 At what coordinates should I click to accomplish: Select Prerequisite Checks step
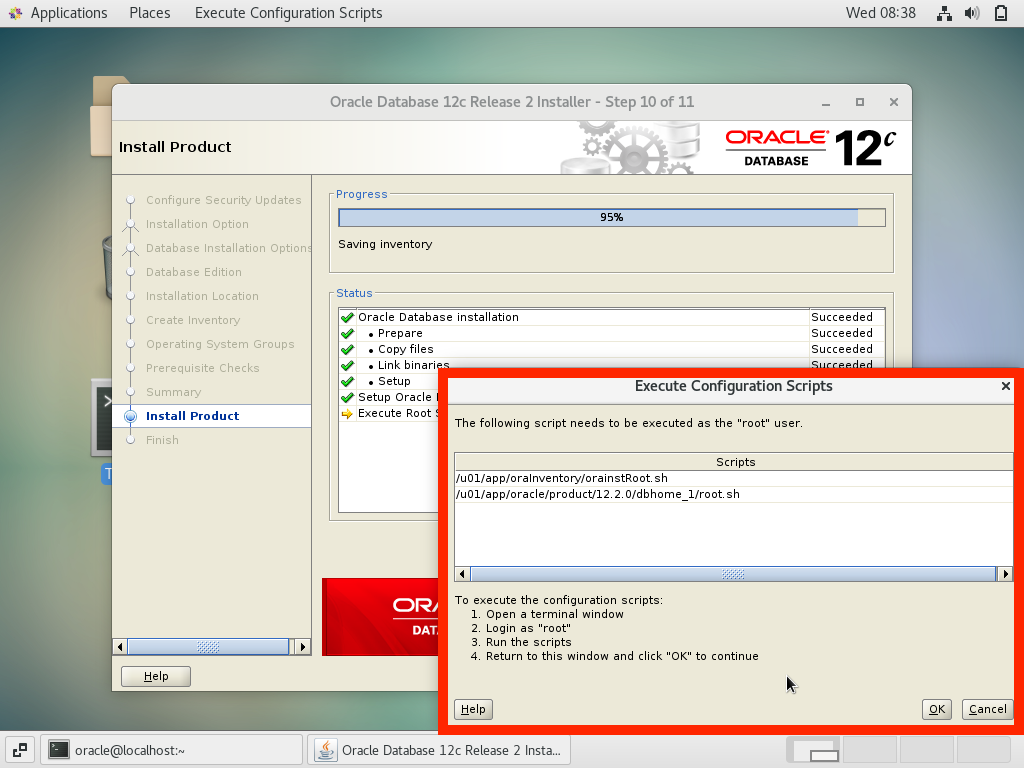(202, 368)
